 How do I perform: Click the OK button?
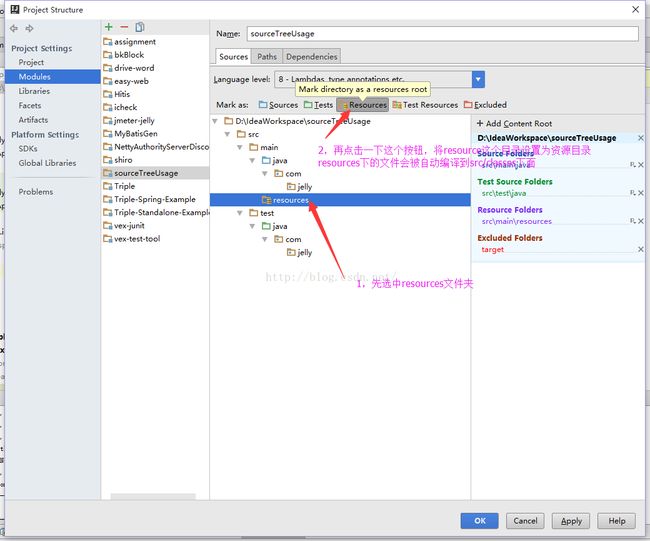click(x=480, y=521)
